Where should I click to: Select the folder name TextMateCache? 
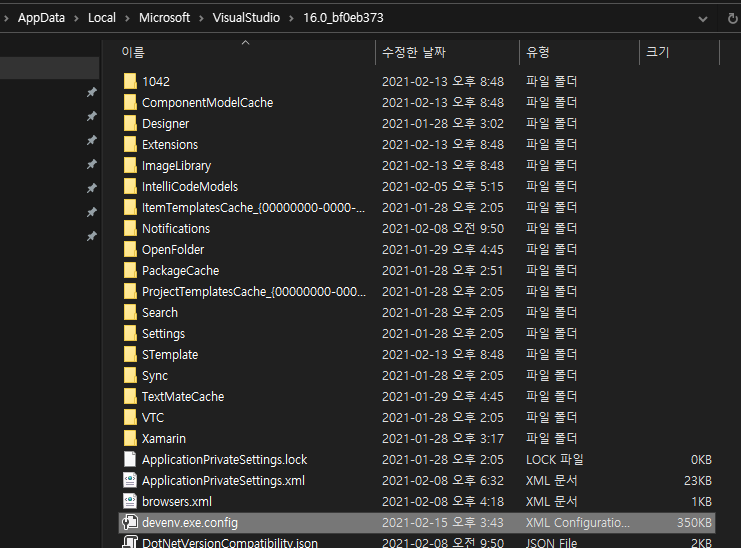[x=183, y=396]
